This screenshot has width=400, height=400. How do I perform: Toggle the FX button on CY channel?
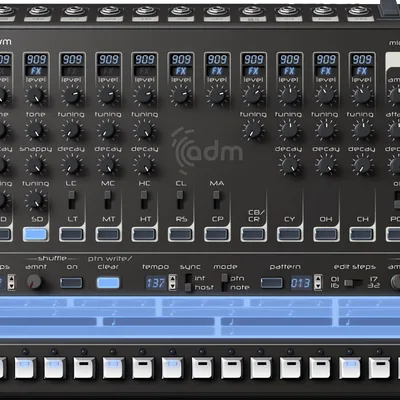pos(289,71)
